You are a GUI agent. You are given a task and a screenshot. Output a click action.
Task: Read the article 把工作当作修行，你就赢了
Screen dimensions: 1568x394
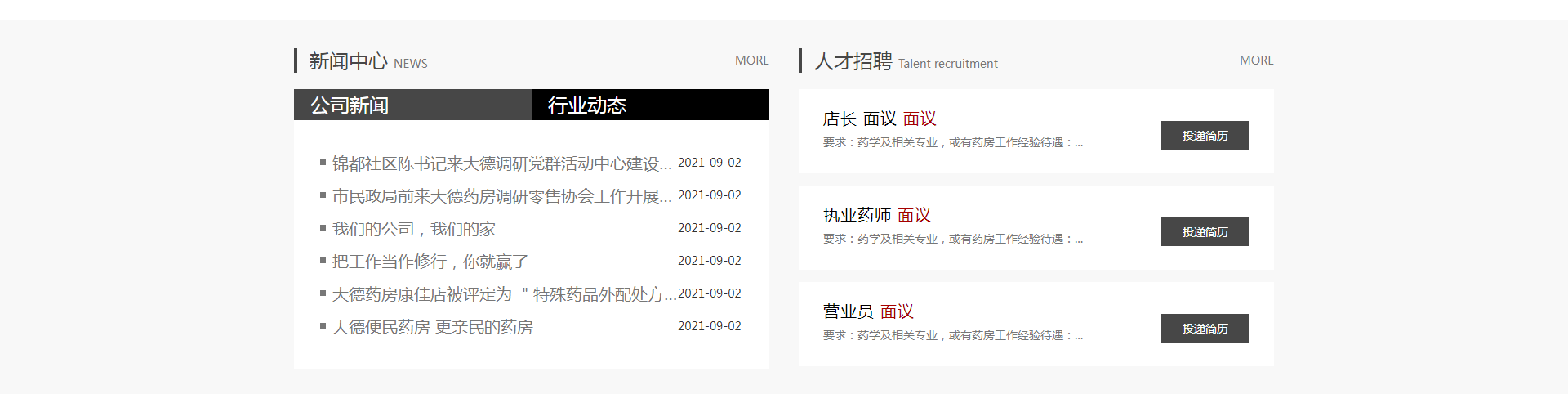click(430, 262)
